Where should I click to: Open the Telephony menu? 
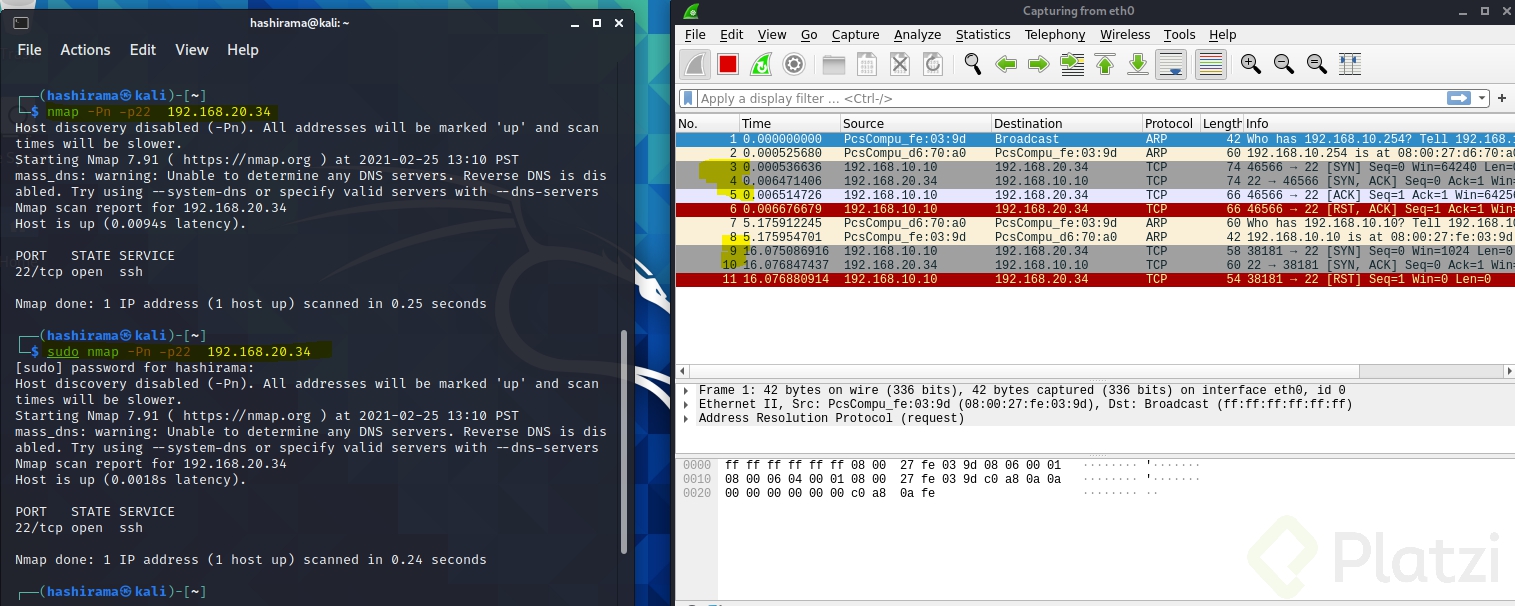(1054, 34)
